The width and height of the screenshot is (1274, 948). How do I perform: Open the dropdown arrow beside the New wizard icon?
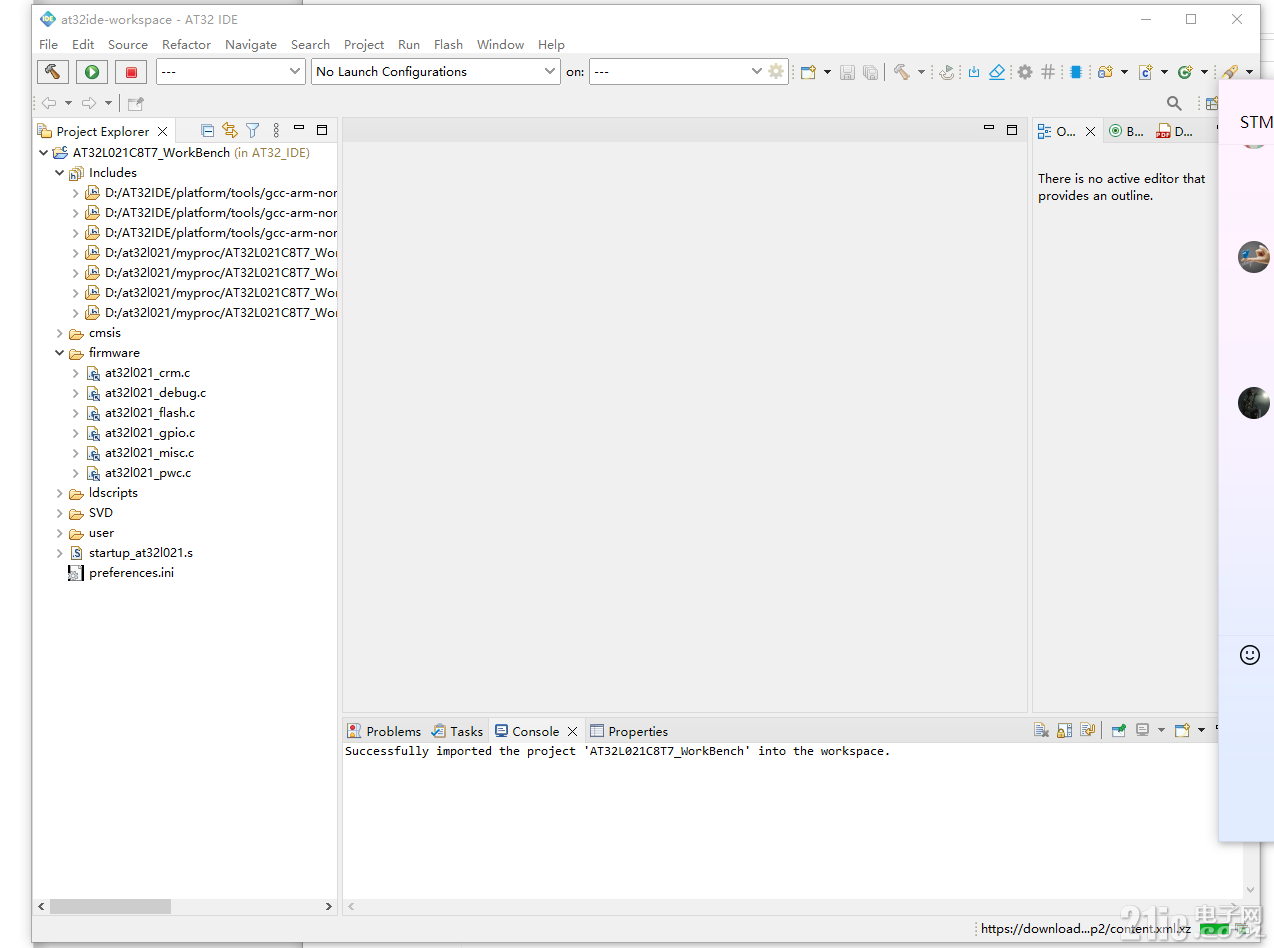coord(827,72)
